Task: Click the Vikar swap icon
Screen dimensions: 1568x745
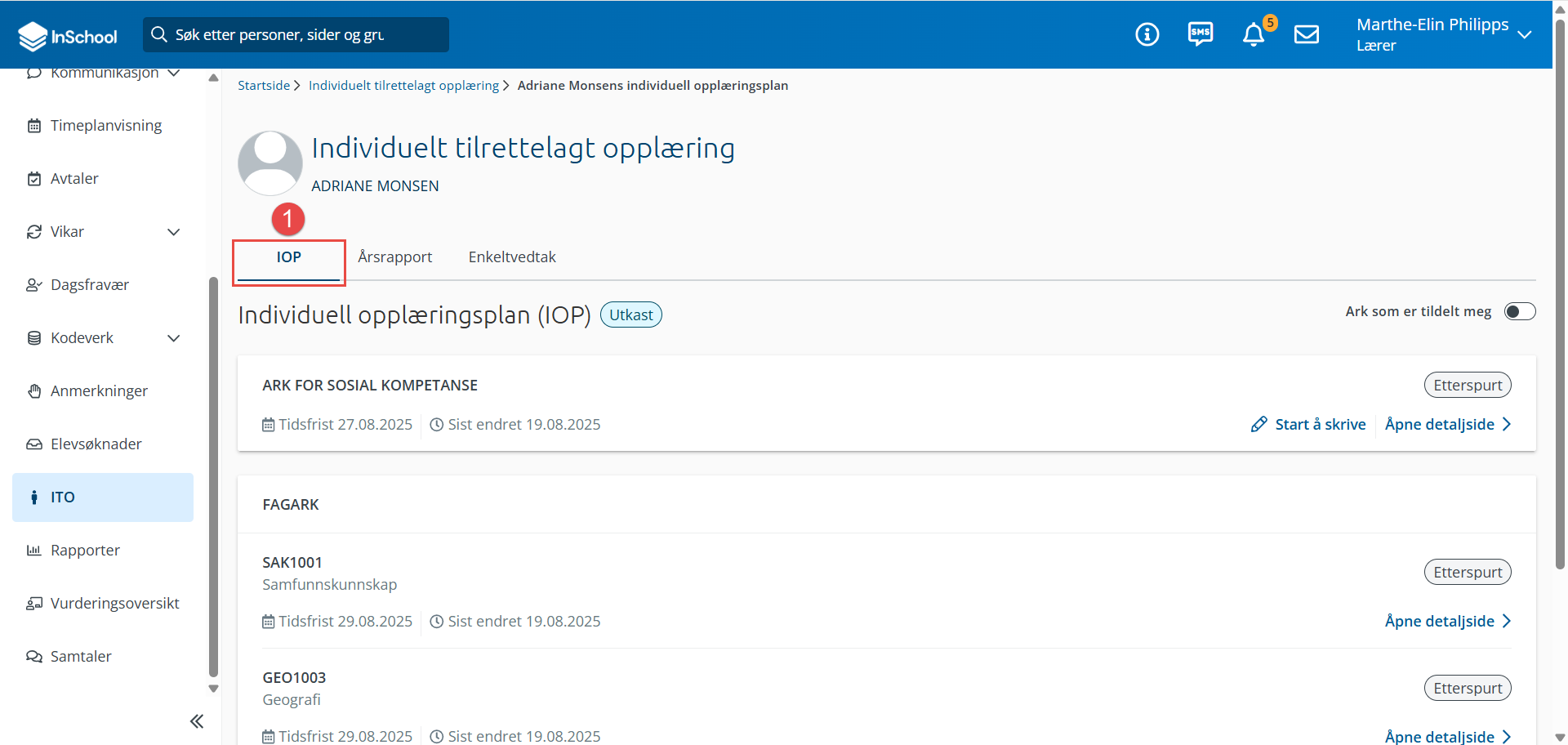Action: pos(34,232)
